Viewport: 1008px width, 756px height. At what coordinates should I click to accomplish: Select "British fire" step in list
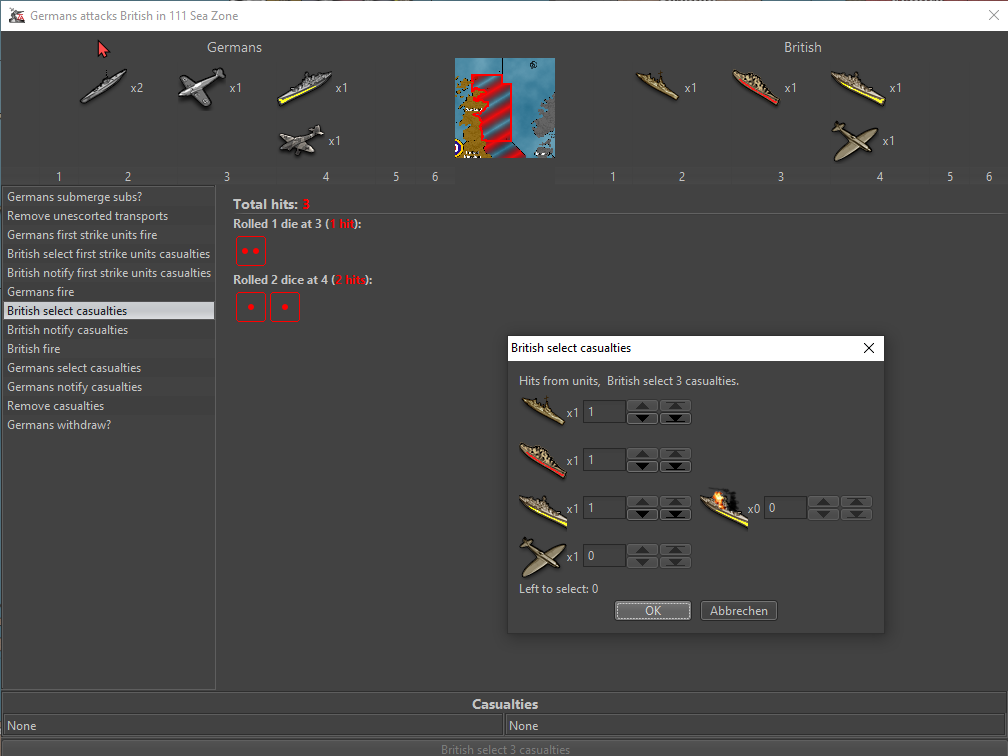click(34, 349)
